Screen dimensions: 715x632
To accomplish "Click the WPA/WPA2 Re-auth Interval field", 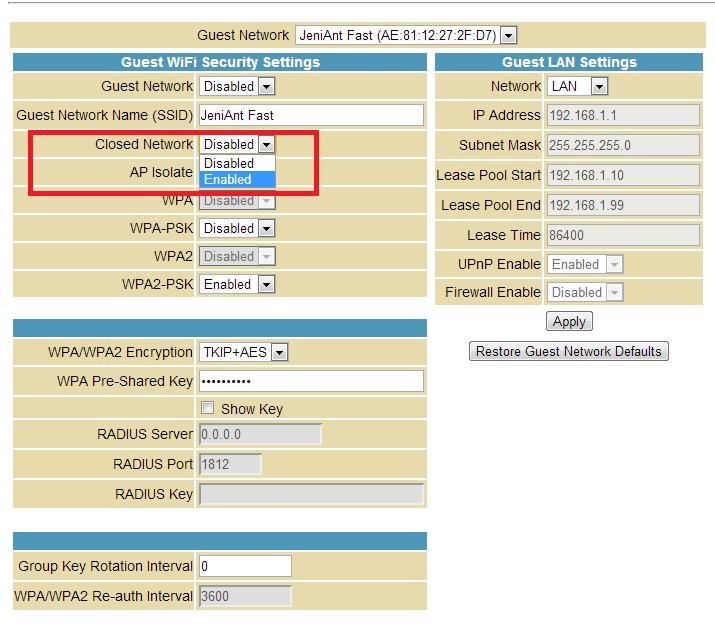I will coord(245,596).
